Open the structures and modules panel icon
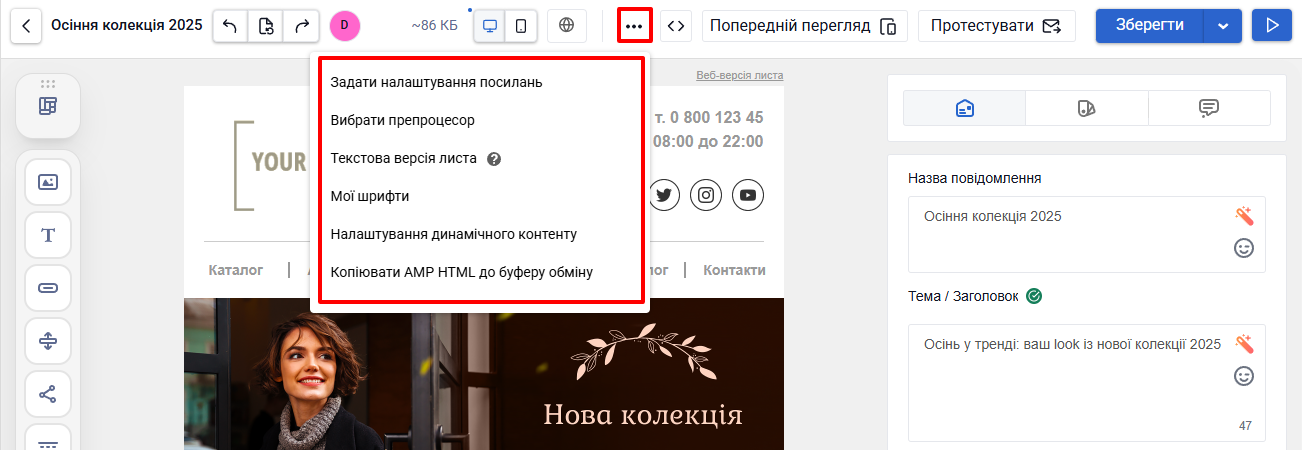Screen dimensions: 1302x450 [48, 106]
